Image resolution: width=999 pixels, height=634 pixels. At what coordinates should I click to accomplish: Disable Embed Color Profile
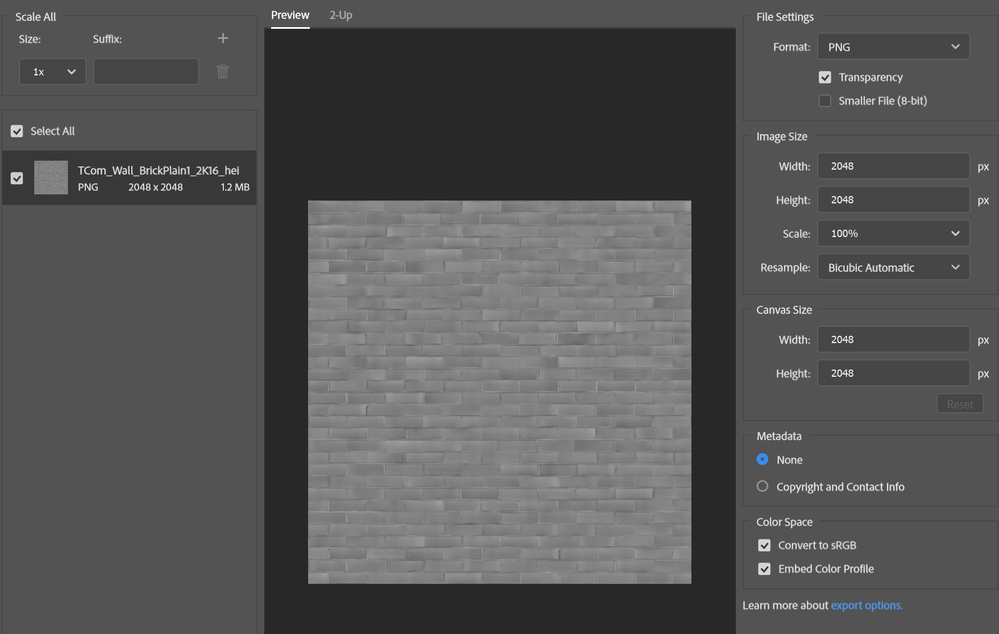764,568
